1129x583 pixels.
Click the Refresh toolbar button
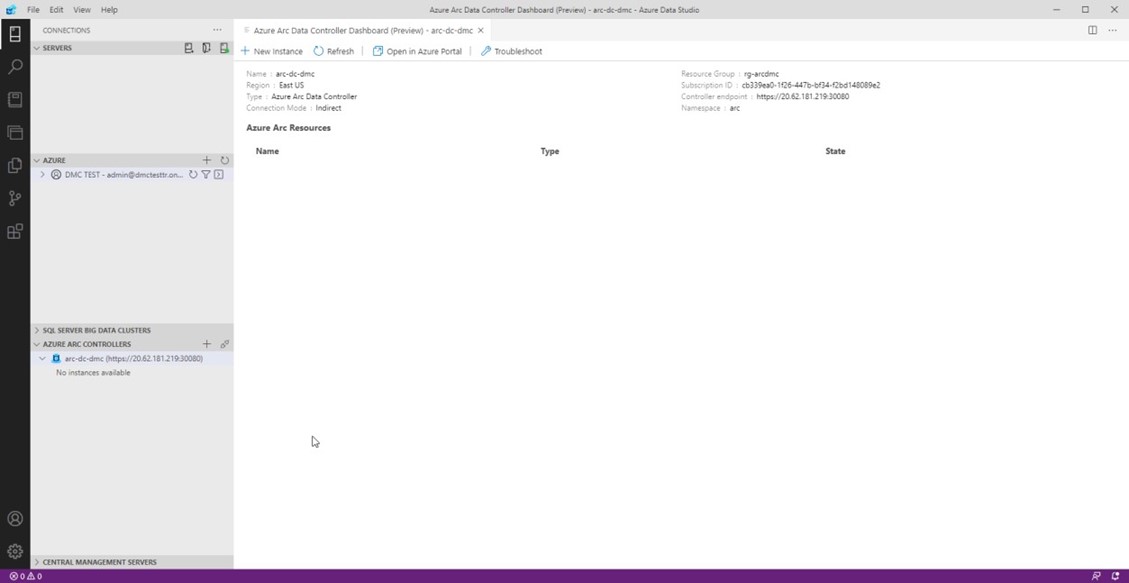(333, 51)
